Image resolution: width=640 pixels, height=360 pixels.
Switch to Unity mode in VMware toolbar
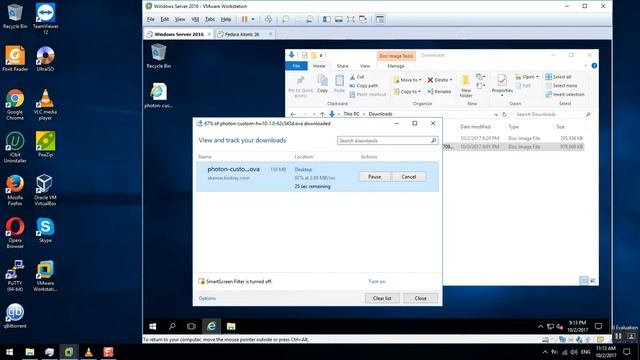pos(363,19)
